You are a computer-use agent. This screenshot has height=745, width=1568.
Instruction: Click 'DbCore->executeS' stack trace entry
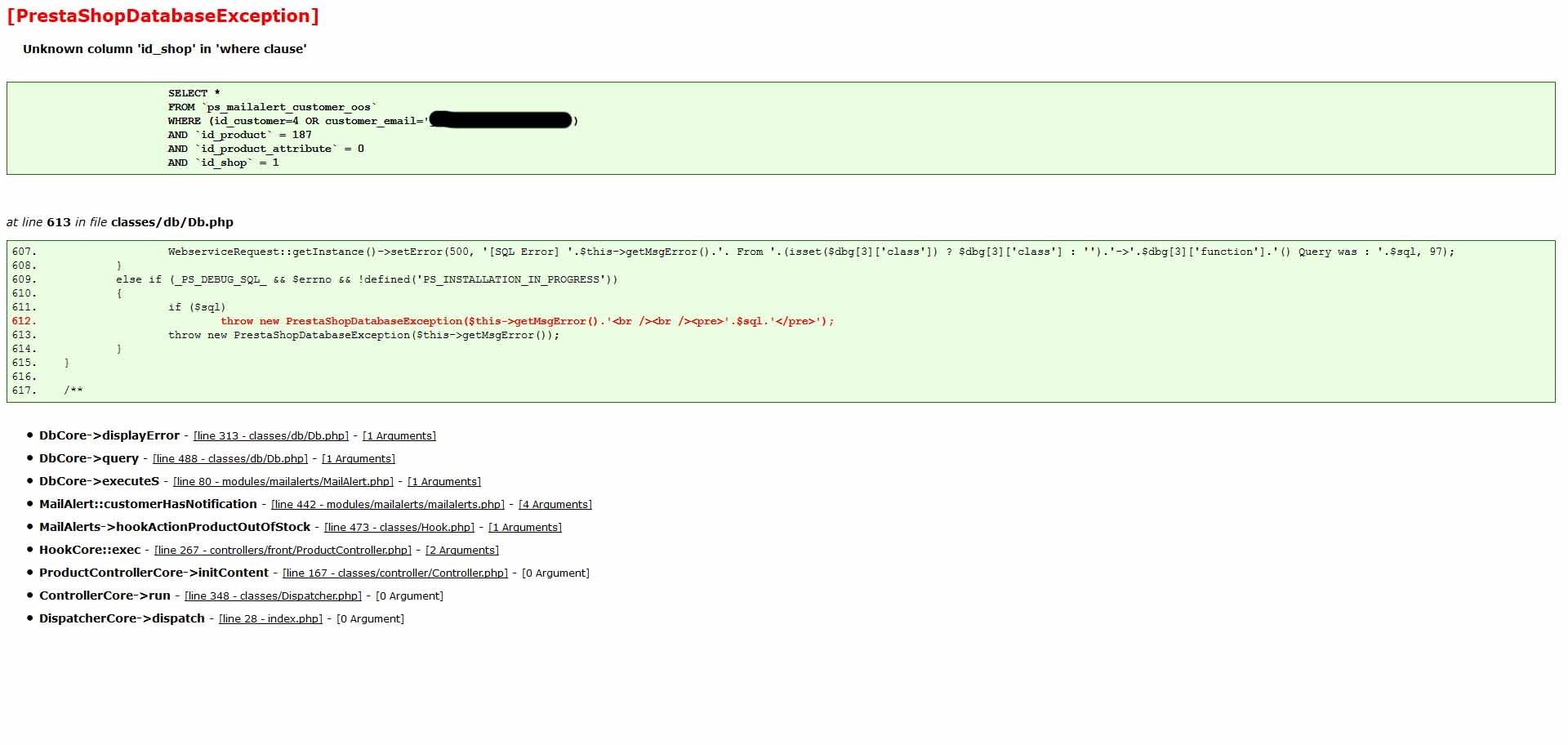pos(99,482)
